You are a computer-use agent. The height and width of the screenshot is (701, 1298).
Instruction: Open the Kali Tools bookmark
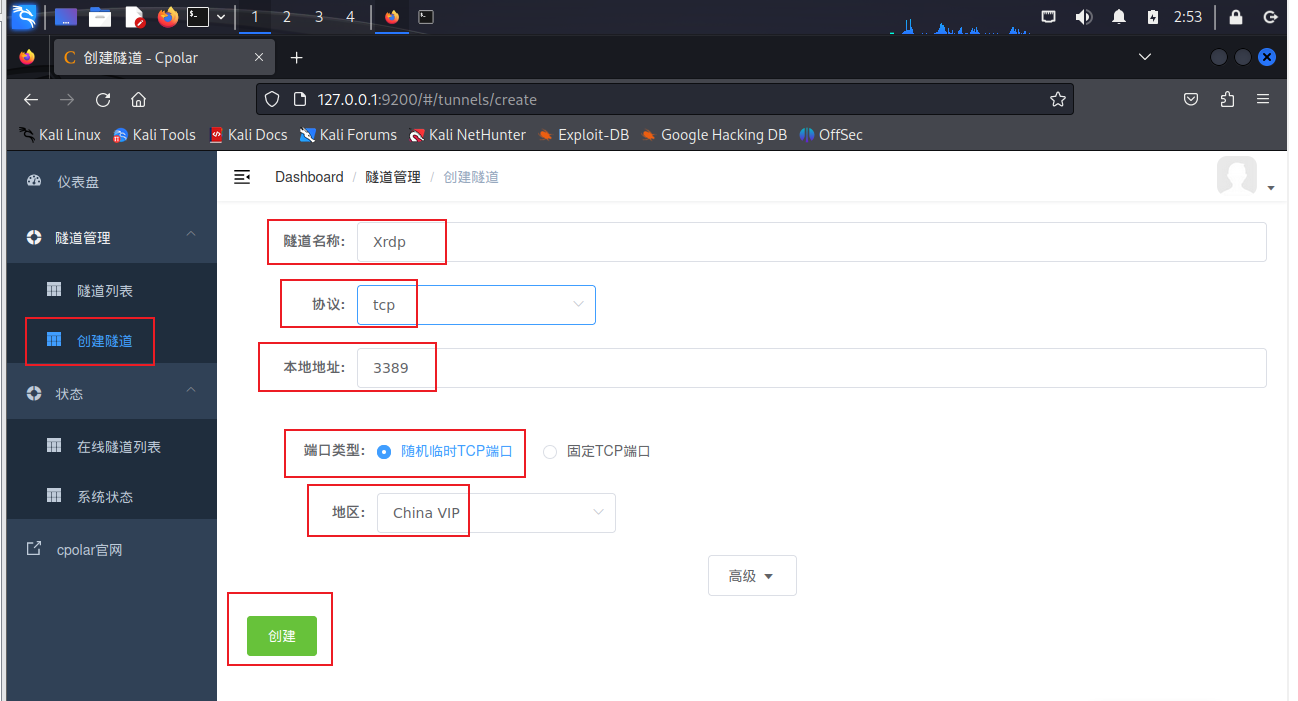(154, 135)
